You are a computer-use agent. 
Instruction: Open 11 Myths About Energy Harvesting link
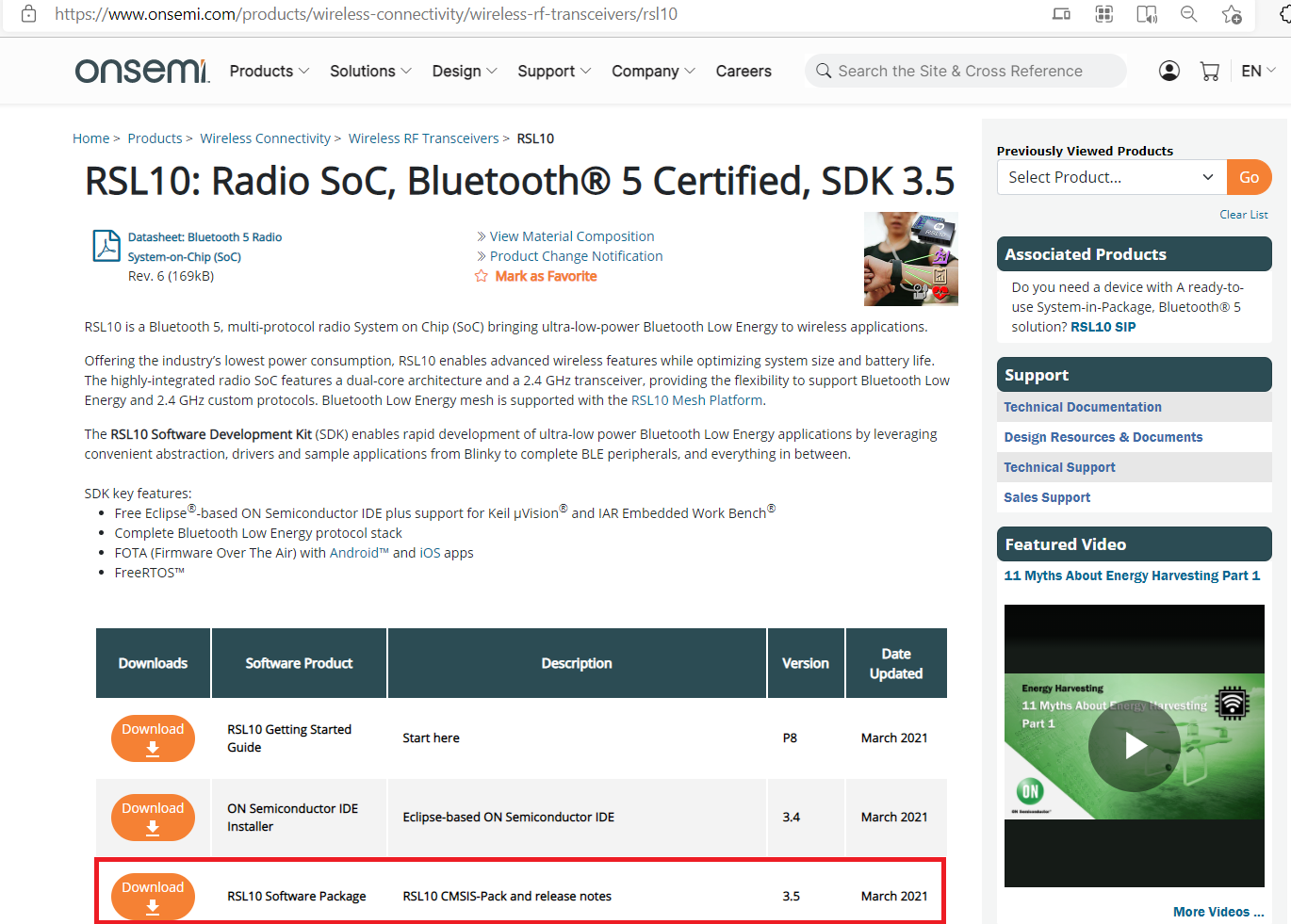coord(1132,575)
